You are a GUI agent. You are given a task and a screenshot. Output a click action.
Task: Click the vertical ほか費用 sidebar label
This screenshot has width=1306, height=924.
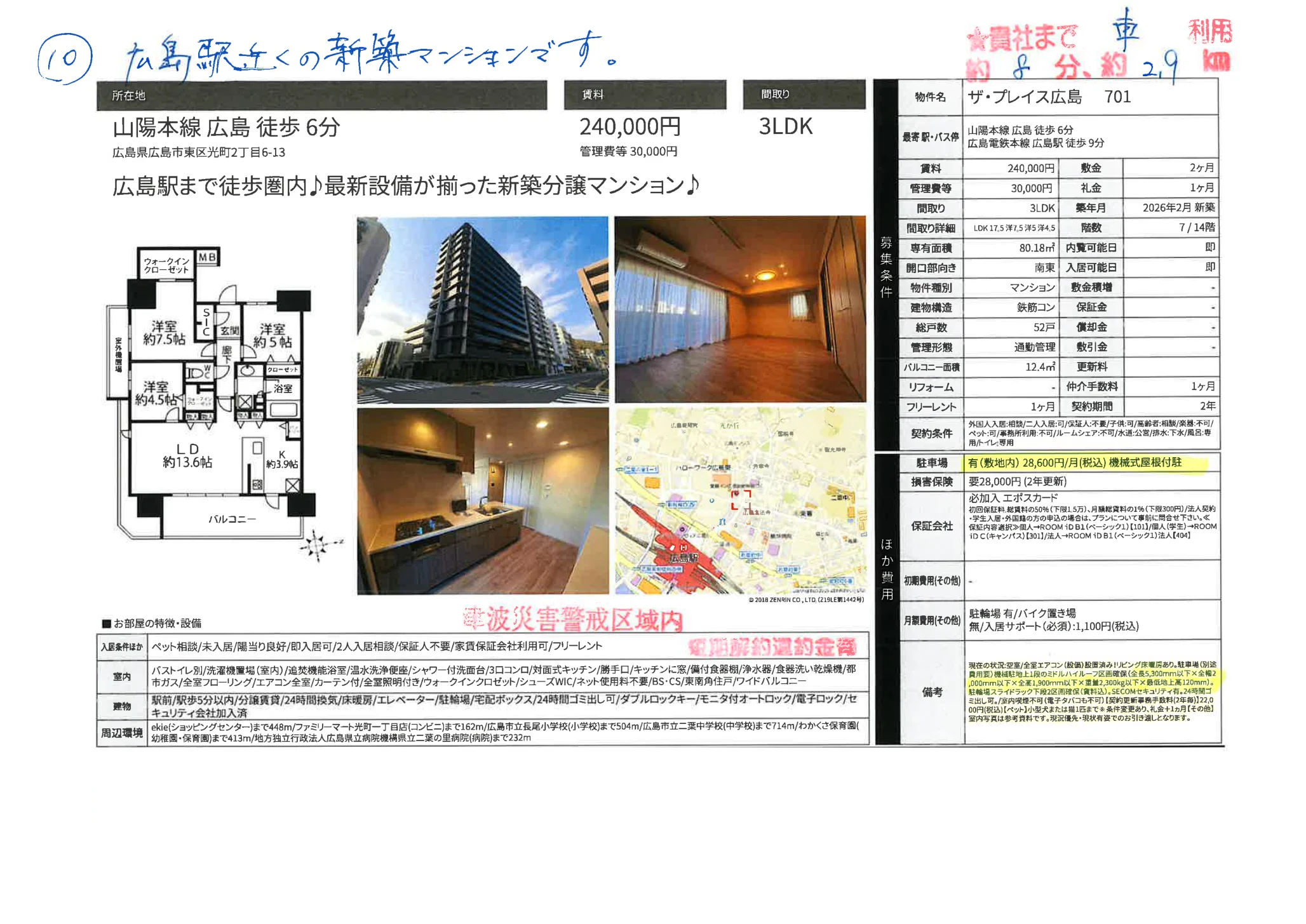coord(887,569)
